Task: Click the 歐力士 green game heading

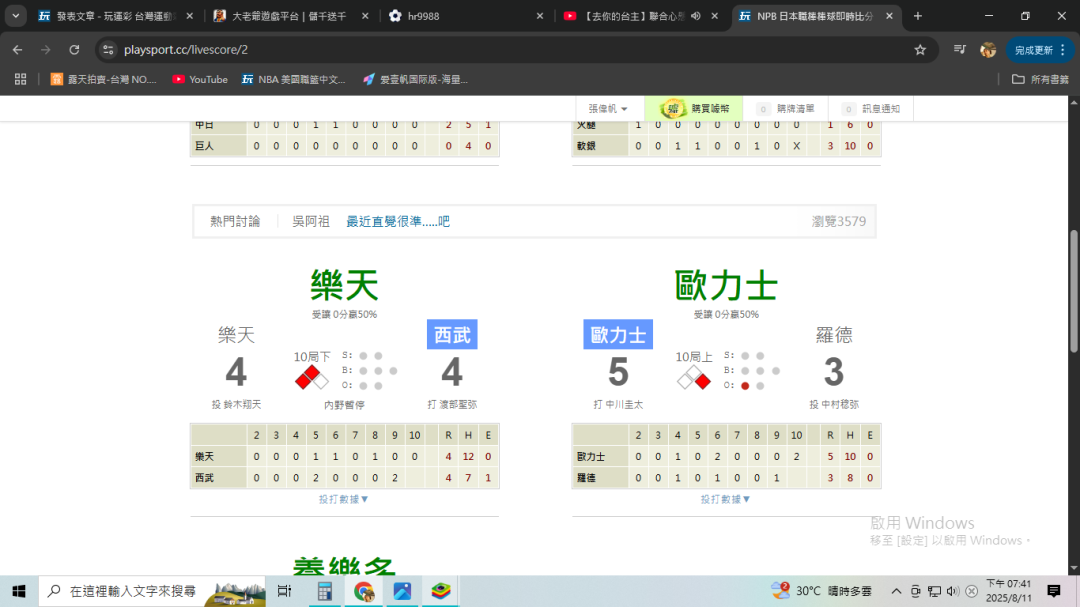Action: point(726,285)
